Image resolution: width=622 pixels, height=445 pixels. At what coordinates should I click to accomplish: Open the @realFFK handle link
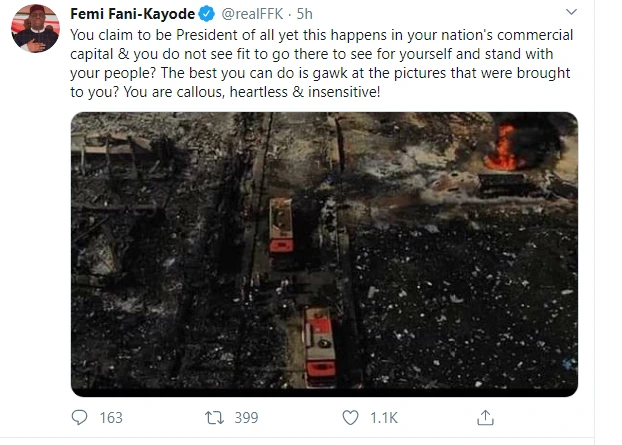(x=252, y=14)
